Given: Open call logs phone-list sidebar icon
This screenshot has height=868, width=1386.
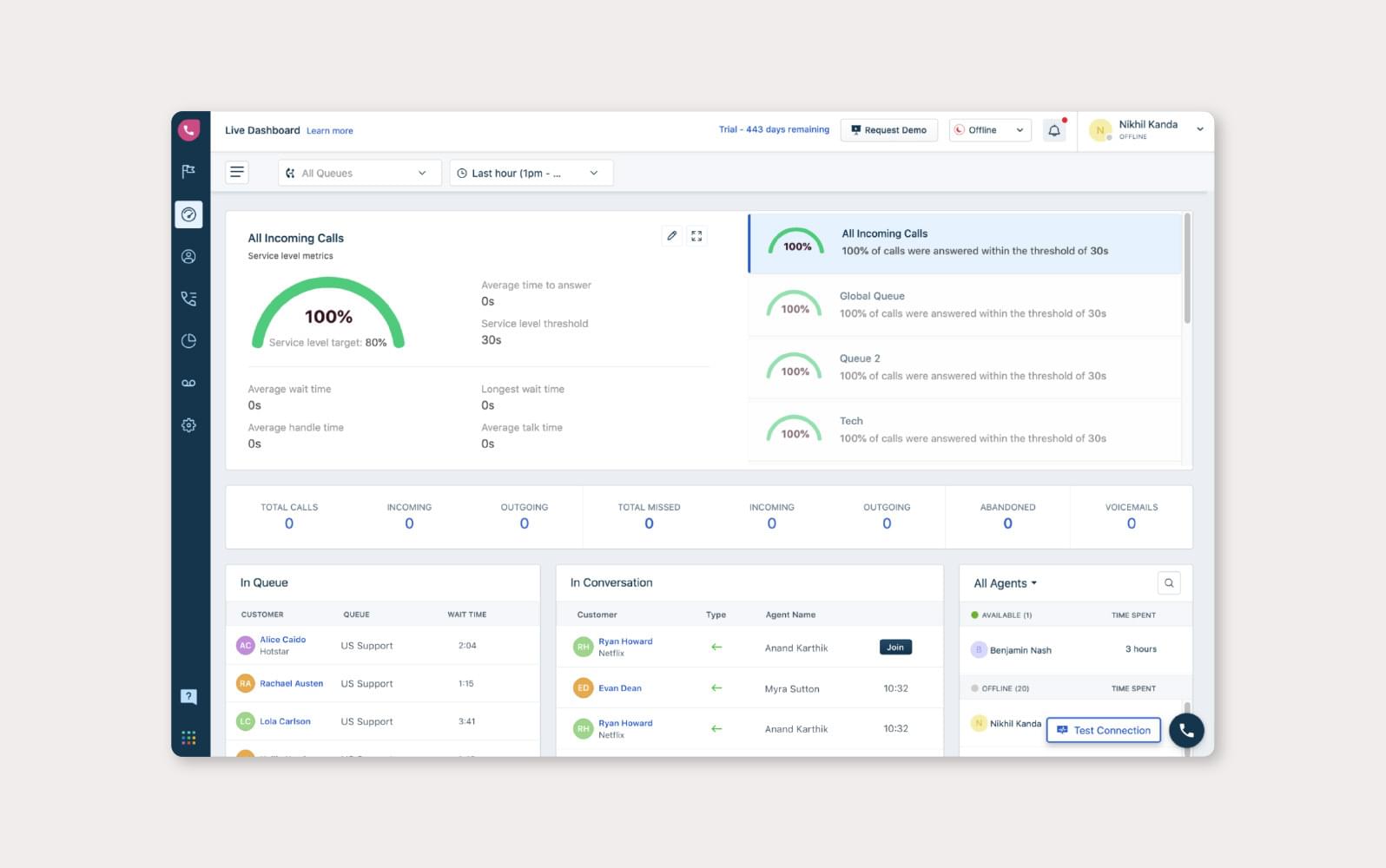Looking at the screenshot, I should 188,299.
